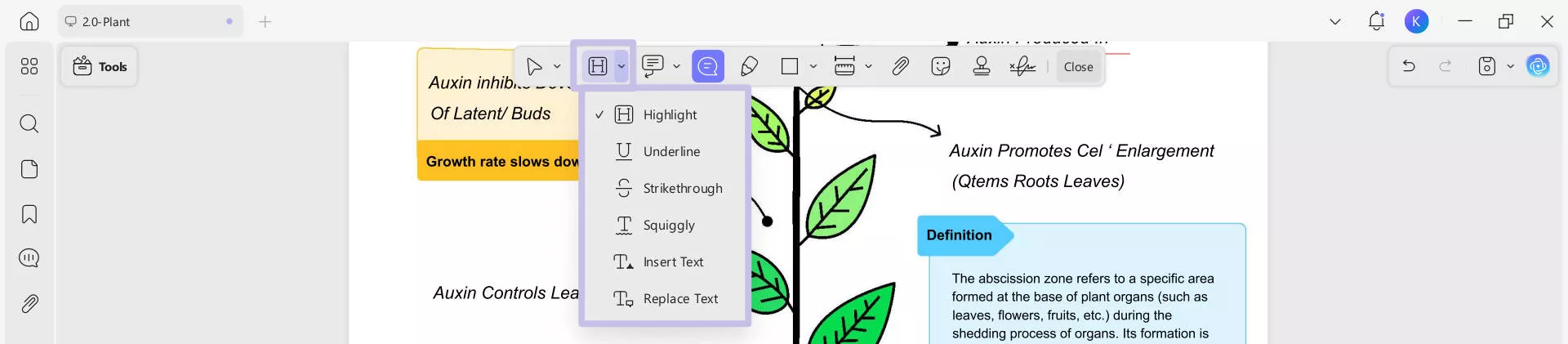
Task: Open the user account avatar K
Action: pos(1417,22)
